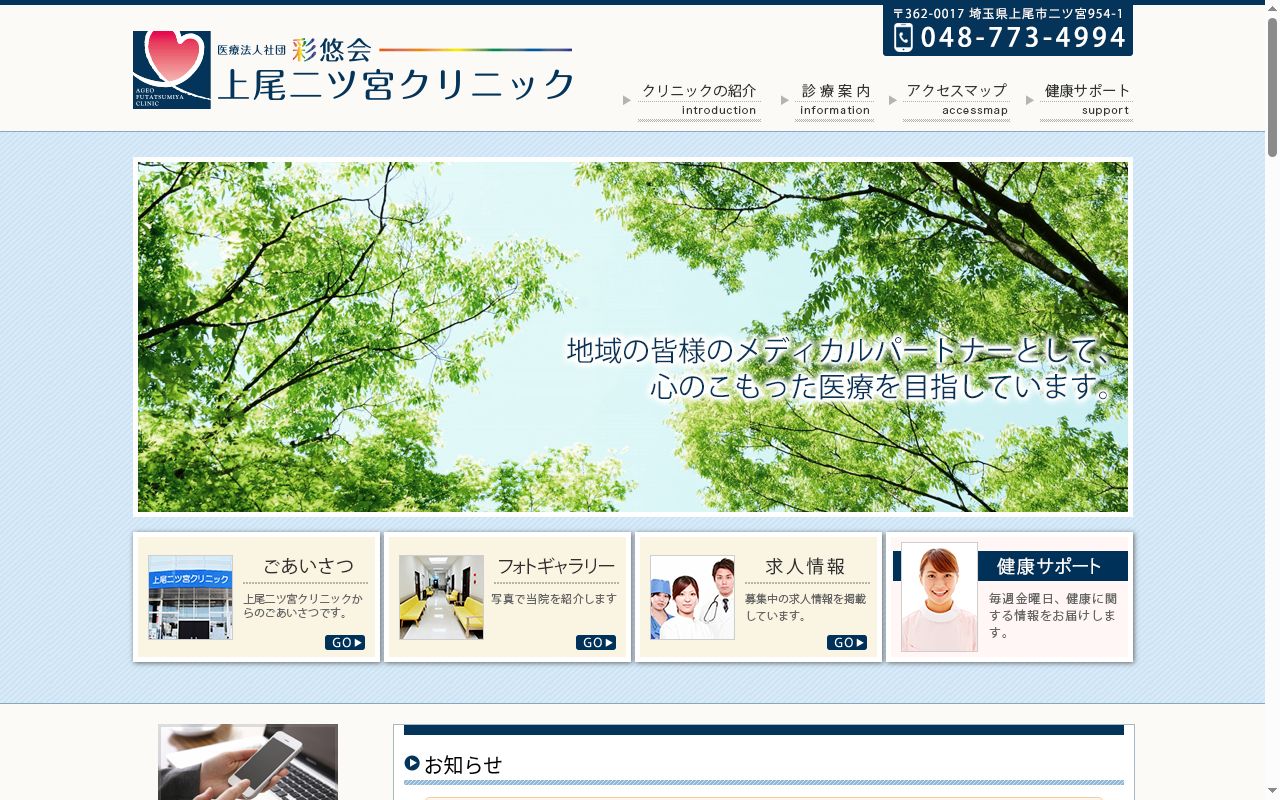This screenshot has height=800, width=1280.
Task: Click text 上尾二ツ宮クリニックからのごあいさつです。
Action: click(303, 605)
